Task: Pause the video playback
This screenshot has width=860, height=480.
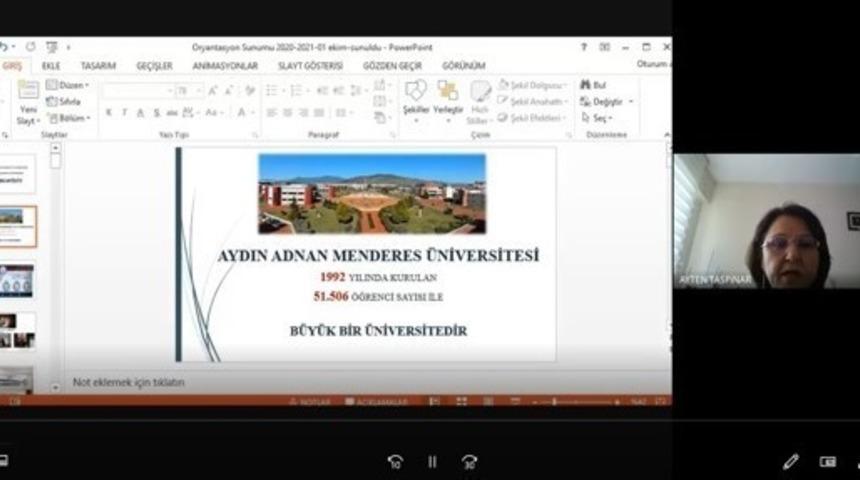Action: pos(432,462)
